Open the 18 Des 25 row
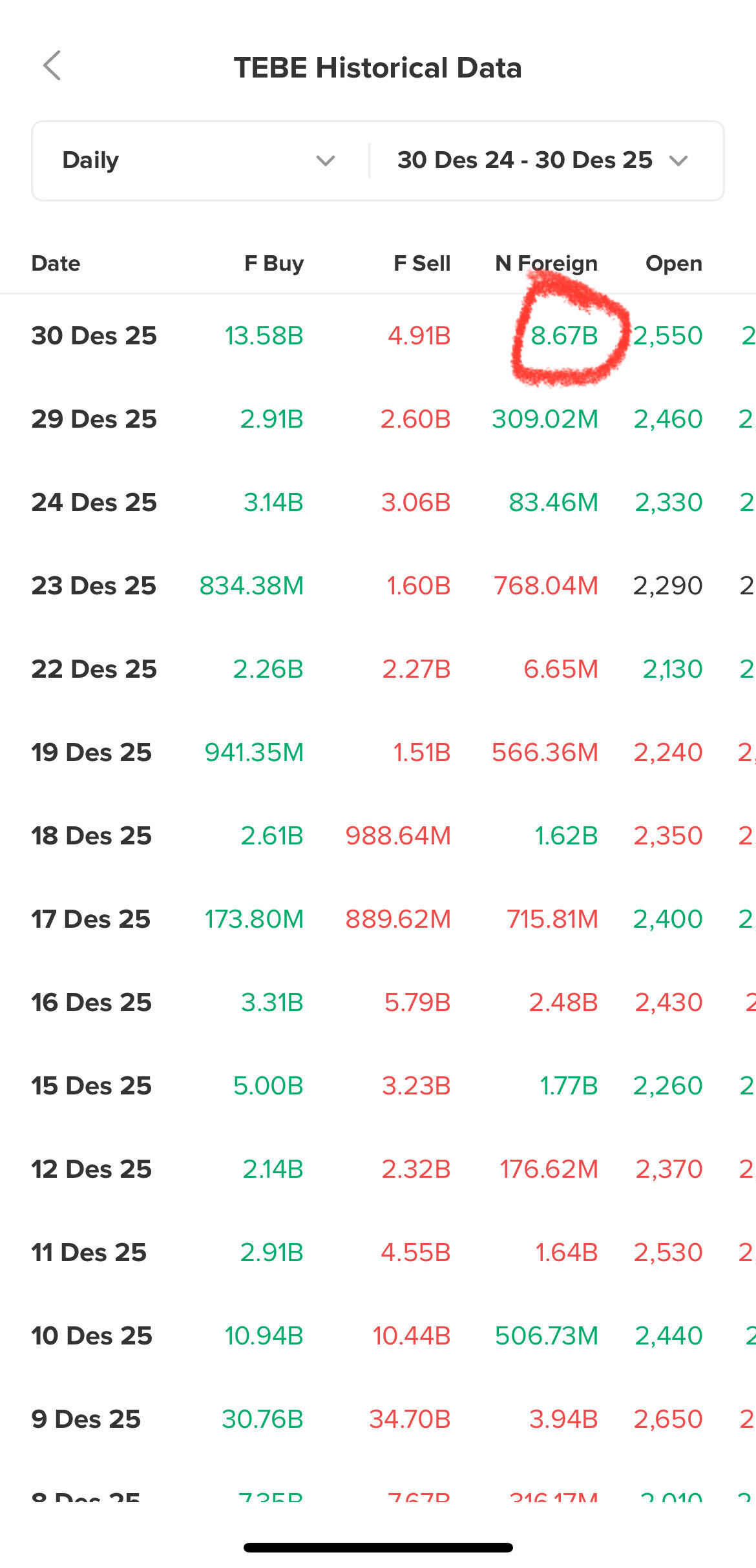Viewport: 756px width, 1568px height. tap(92, 836)
